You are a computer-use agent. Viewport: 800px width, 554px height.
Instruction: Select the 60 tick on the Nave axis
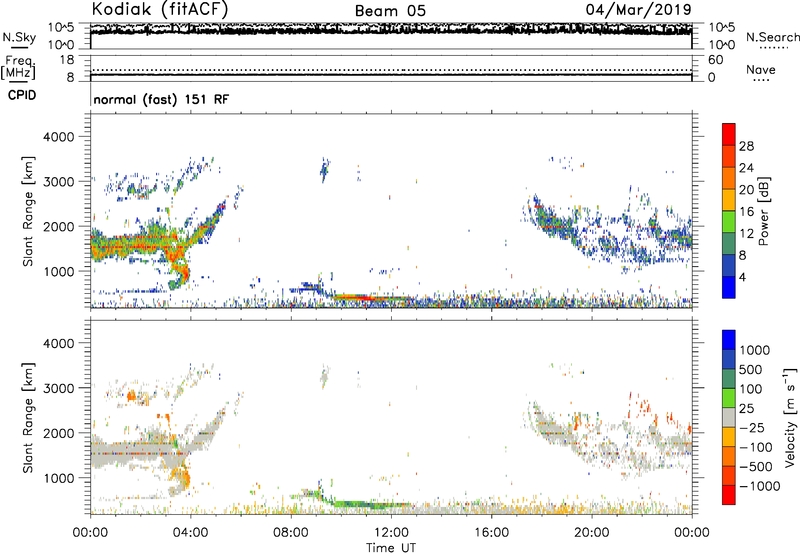pyautogui.click(x=715, y=60)
